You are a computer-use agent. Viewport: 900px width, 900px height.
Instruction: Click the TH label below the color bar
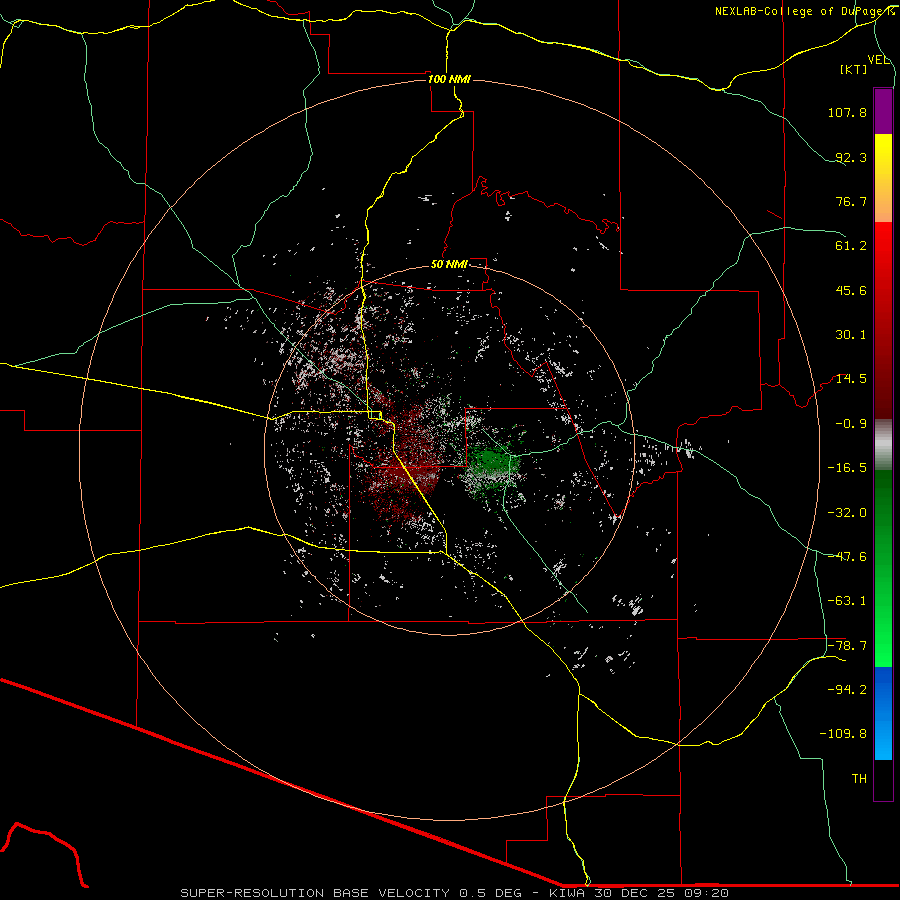point(859,778)
